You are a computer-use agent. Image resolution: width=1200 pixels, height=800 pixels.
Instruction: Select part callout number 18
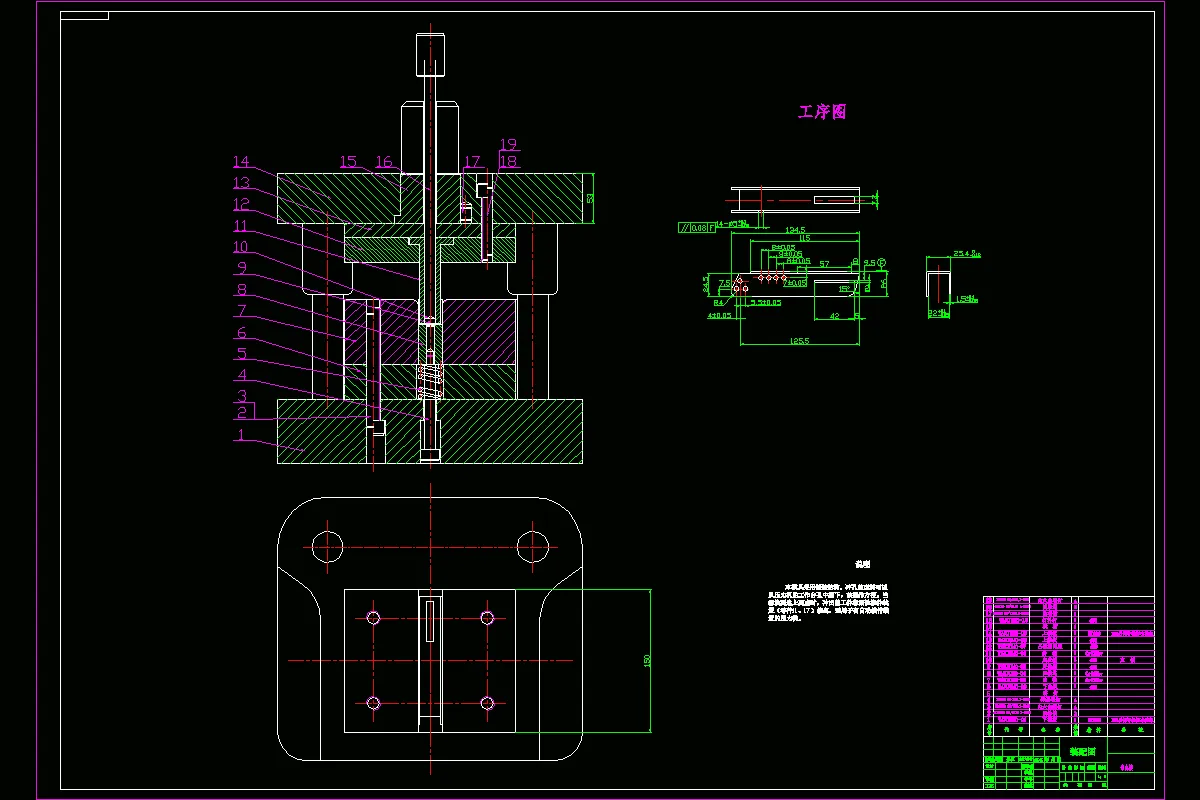(508, 161)
